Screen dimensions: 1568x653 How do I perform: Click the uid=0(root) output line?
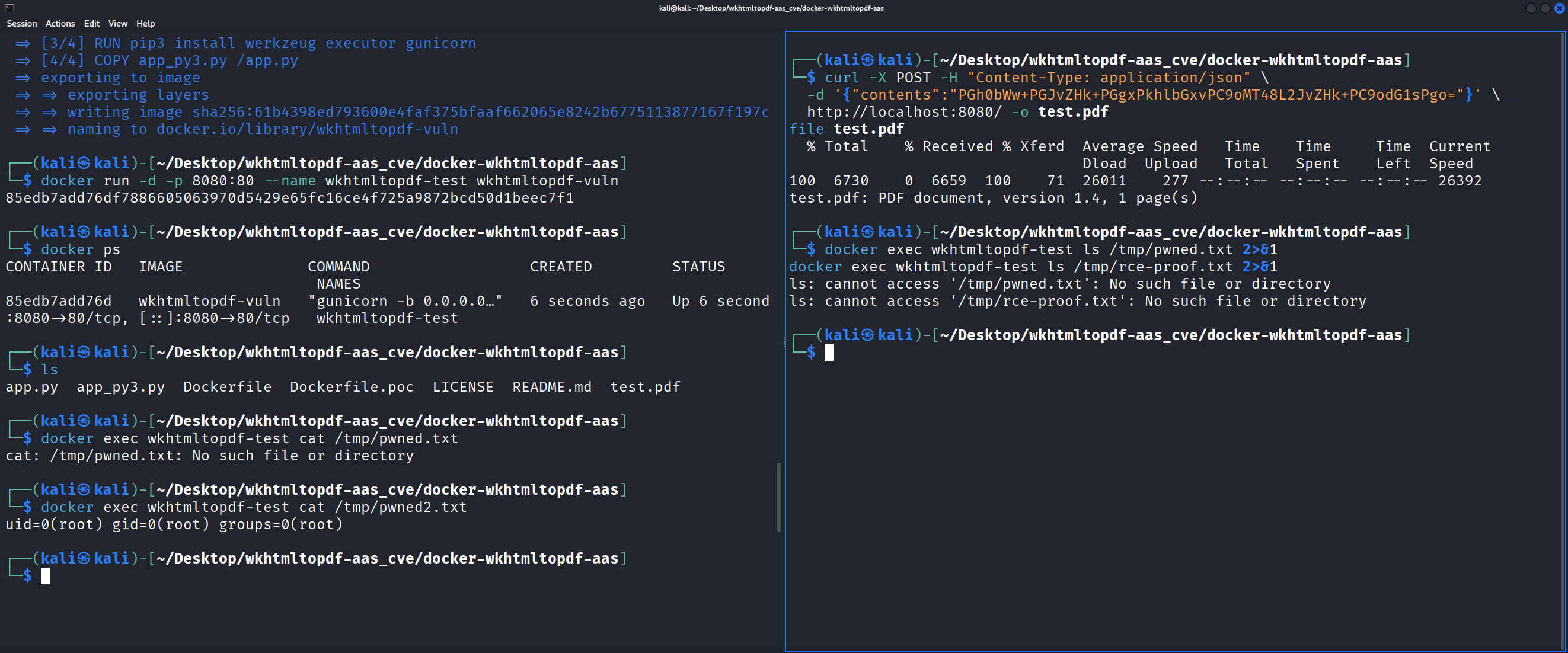tap(174, 524)
